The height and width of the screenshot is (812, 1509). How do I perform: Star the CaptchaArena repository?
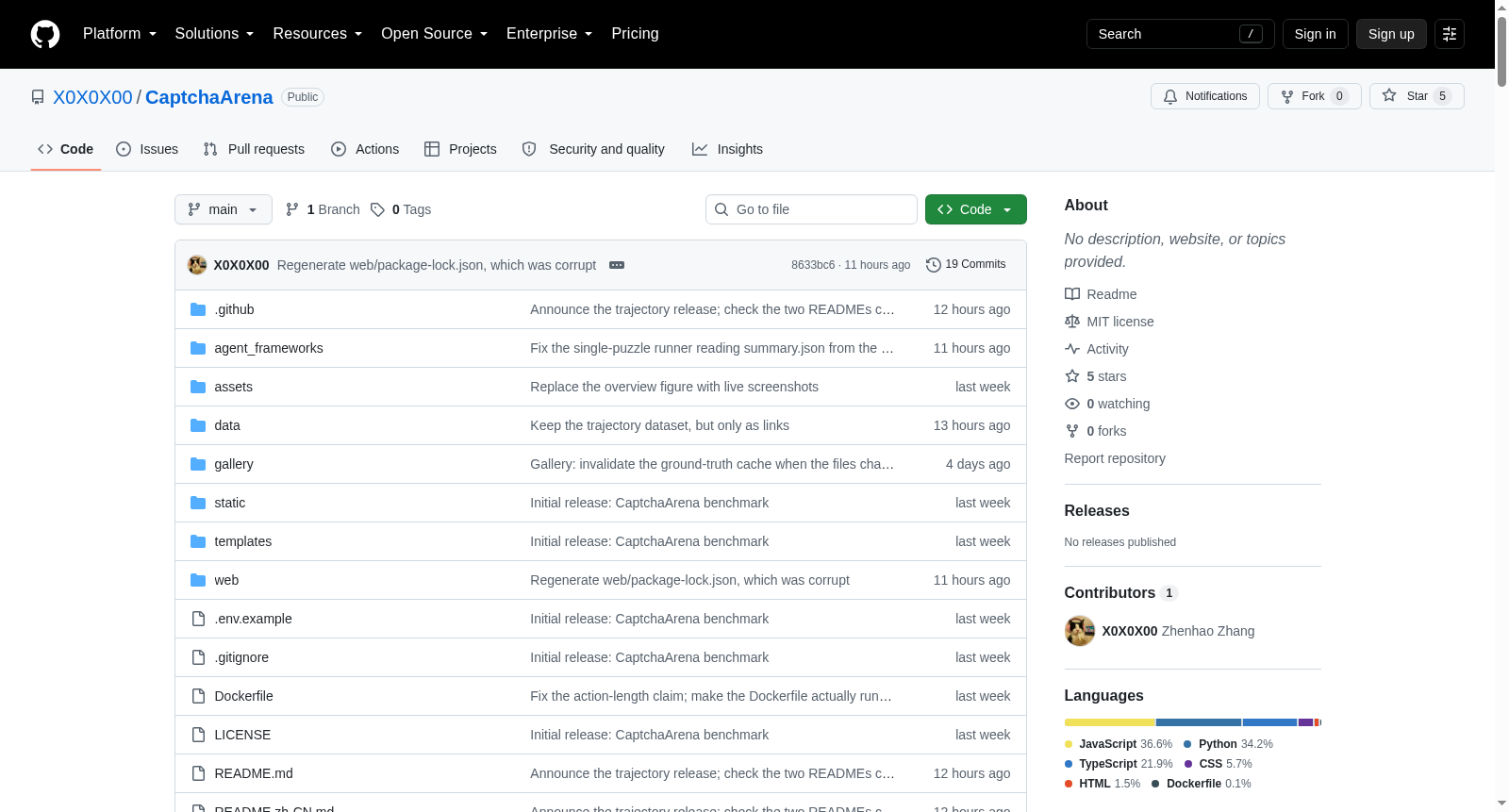point(1417,96)
